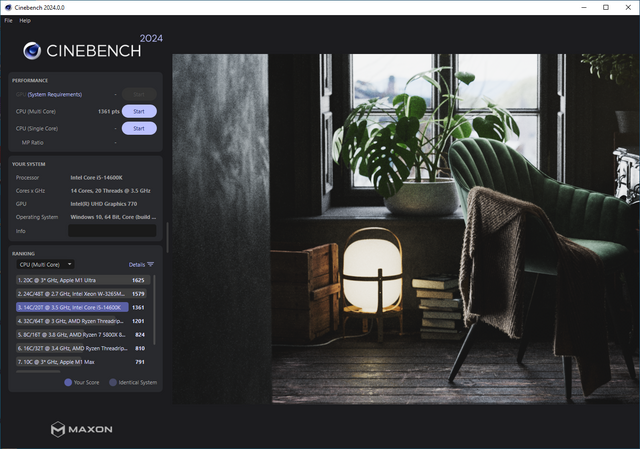Click the Info text input field

click(111, 230)
